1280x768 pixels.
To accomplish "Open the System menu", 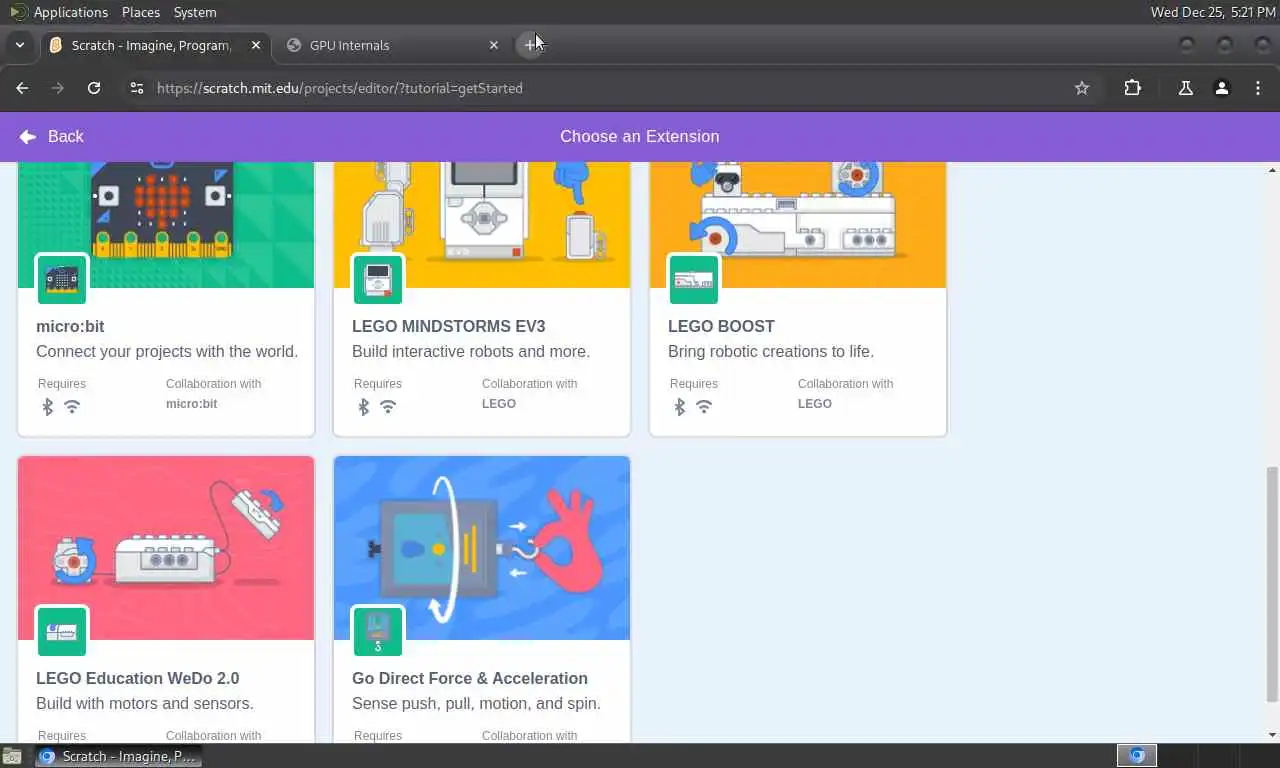I will [195, 12].
